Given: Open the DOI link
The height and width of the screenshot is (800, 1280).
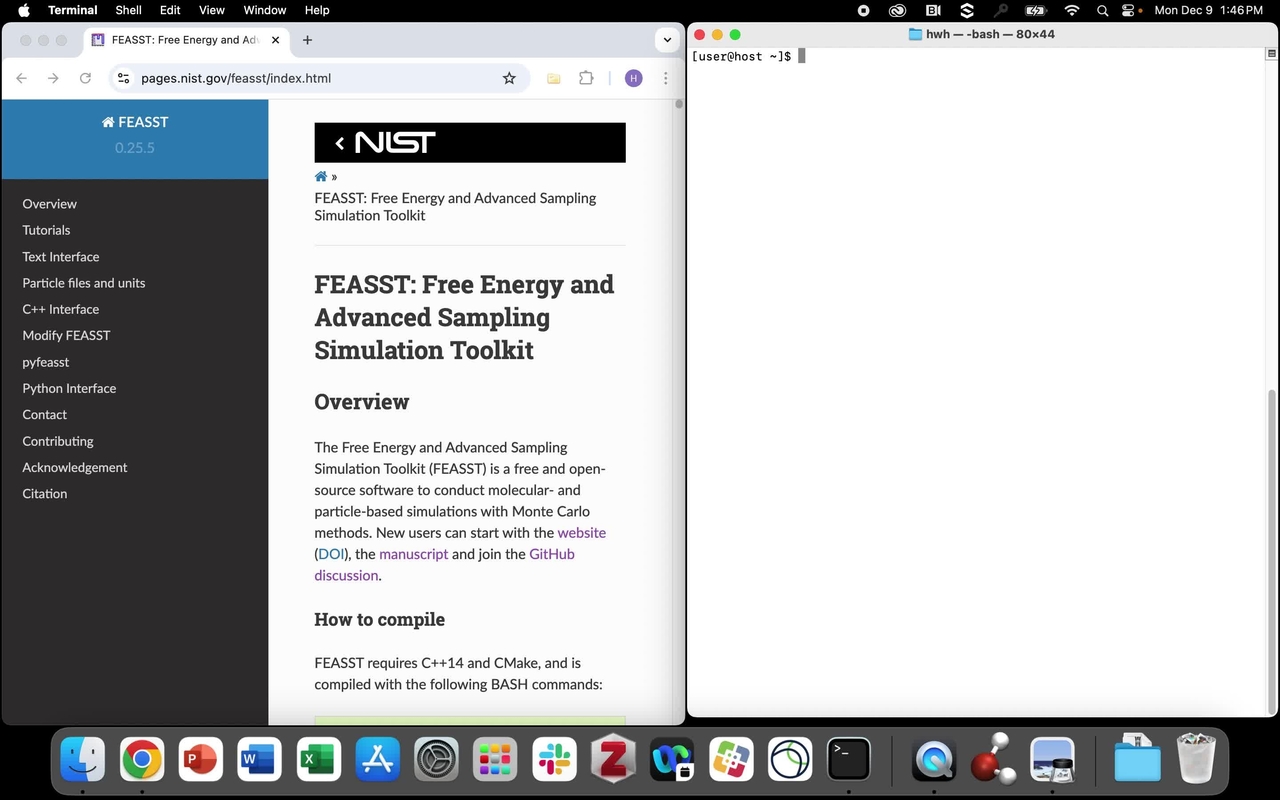Looking at the screenshot, I should pyautogui.click(x=331, y=554).
